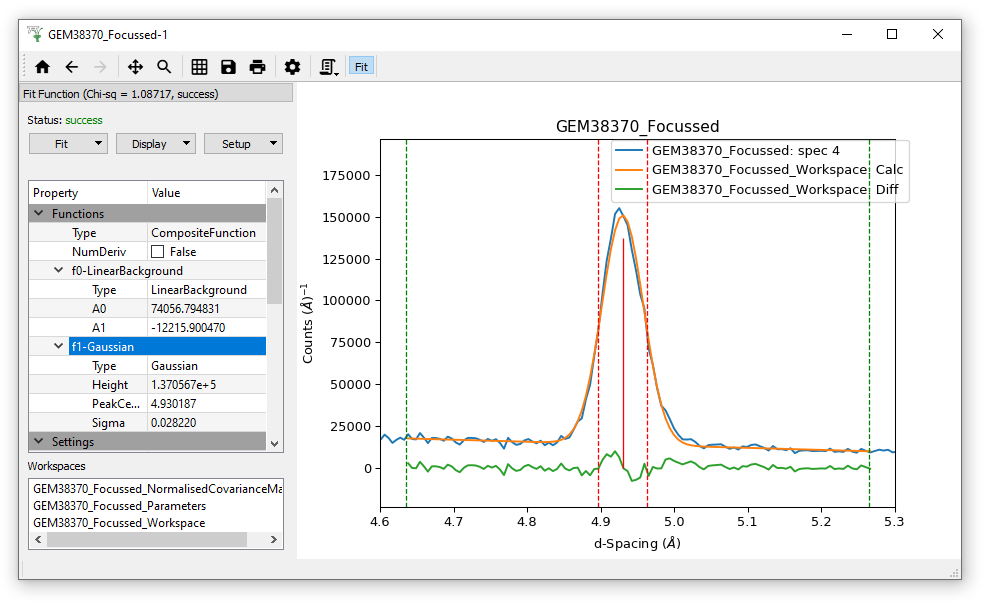The width and height of the screenshot is (986, 602).
Task: Click the Print icon
Action: [257, 67]
